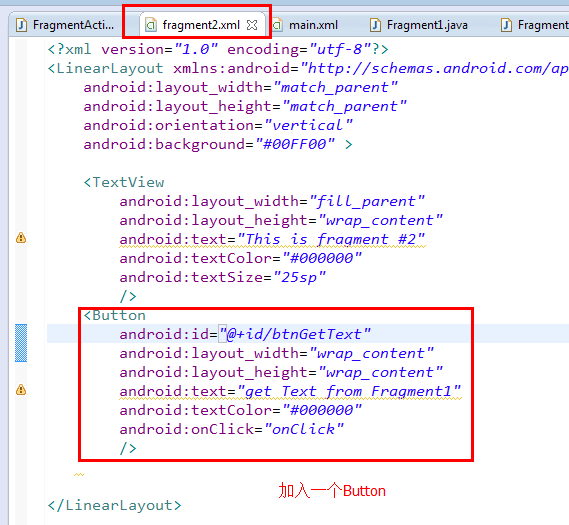Click the XML file icon on fragment2.xml tab
Viewport: 569px width, 525px height.
pyautogui.click(x=151, y=25)
